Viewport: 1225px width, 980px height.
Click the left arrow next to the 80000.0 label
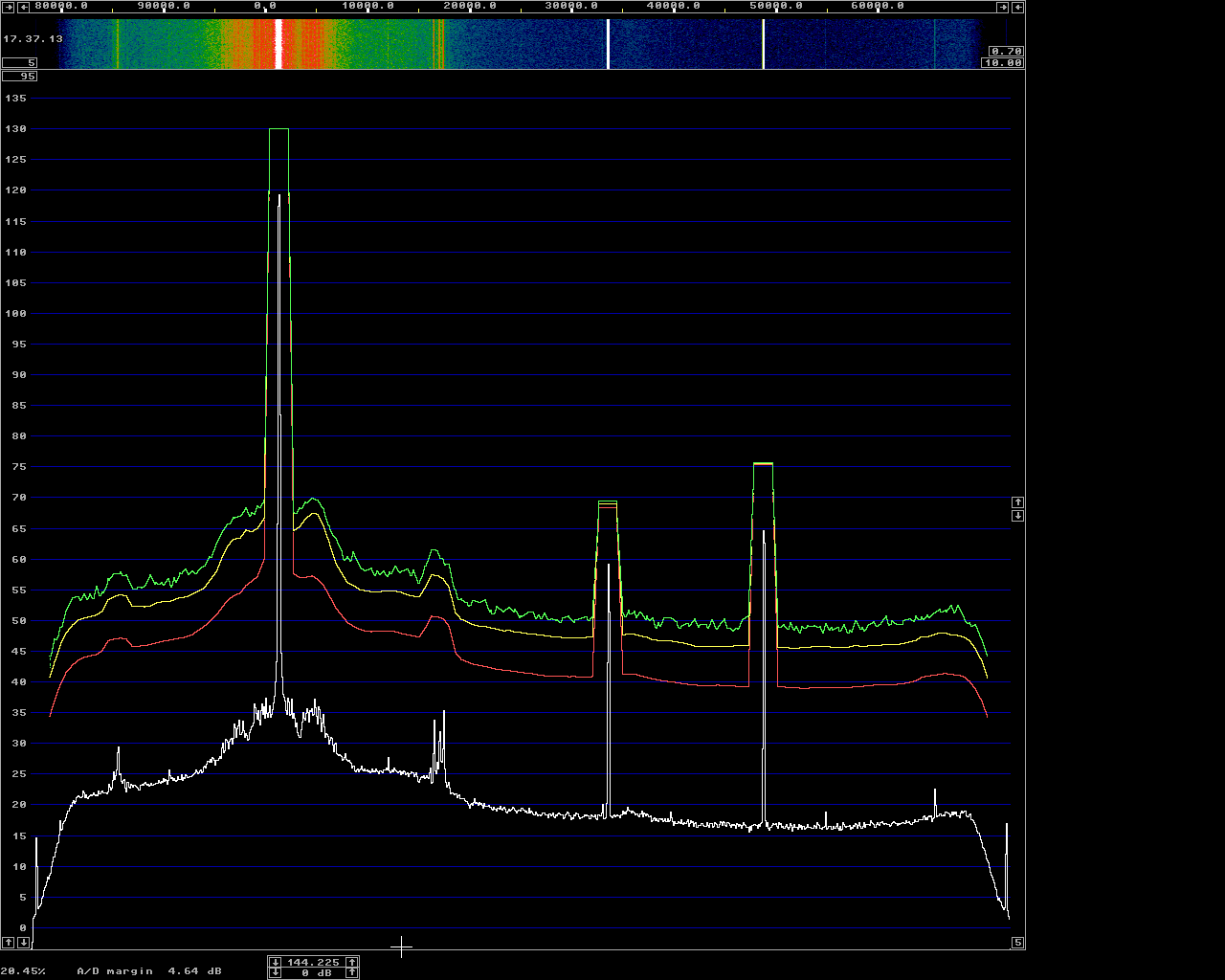click(x=23, y=7)
